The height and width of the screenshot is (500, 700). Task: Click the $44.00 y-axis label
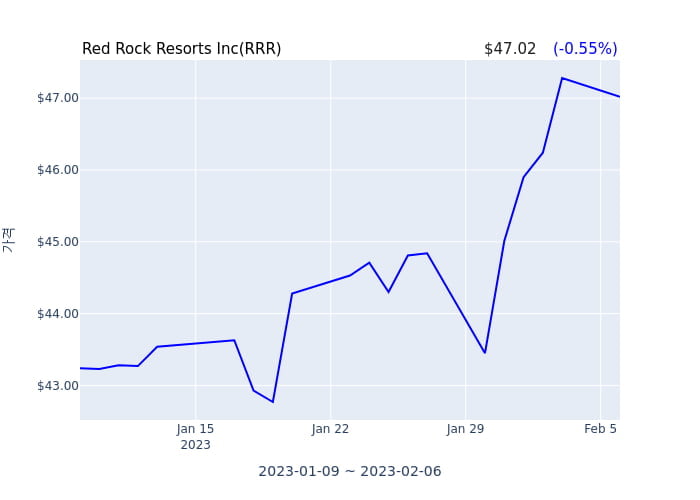click(58, 313)
